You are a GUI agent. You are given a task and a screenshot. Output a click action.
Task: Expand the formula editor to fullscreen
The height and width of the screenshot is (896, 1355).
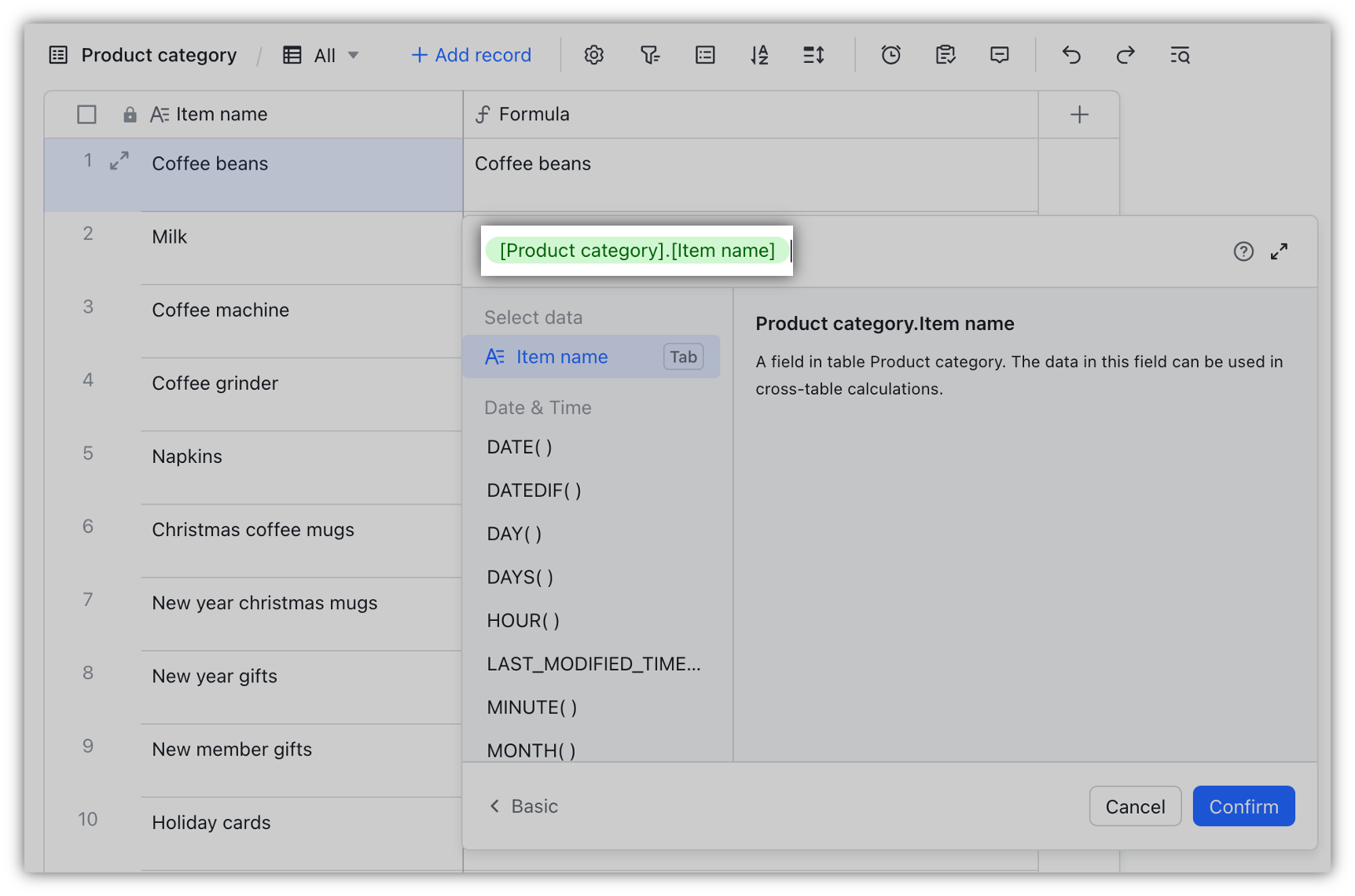1279,252
